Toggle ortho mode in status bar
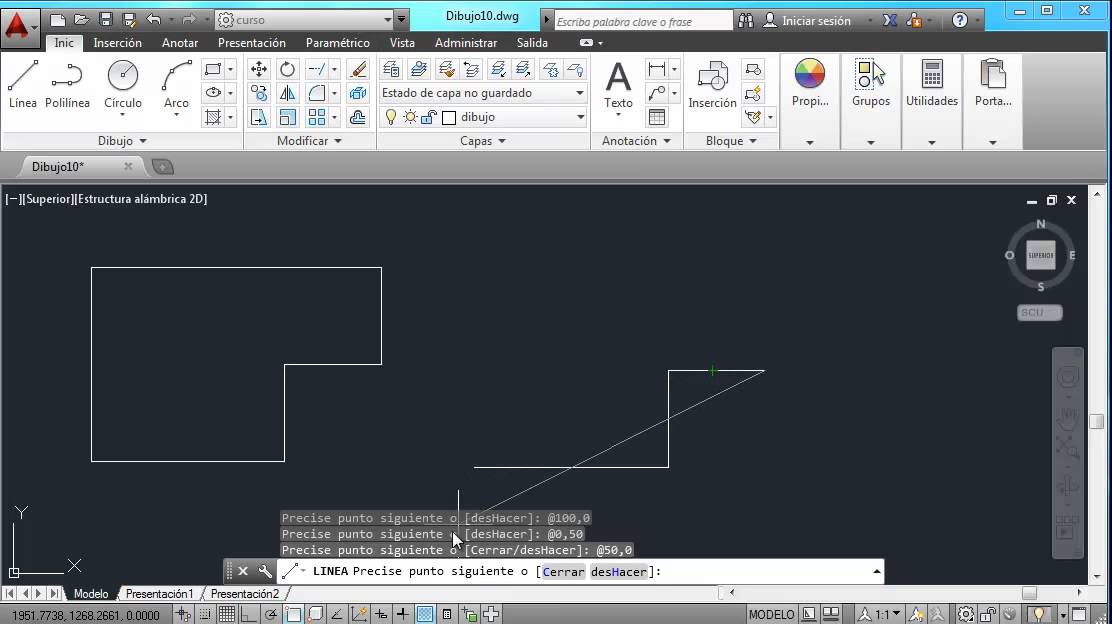Image resolution: width=1112 pixels, height=624 pixels. [x=248, y=615]
